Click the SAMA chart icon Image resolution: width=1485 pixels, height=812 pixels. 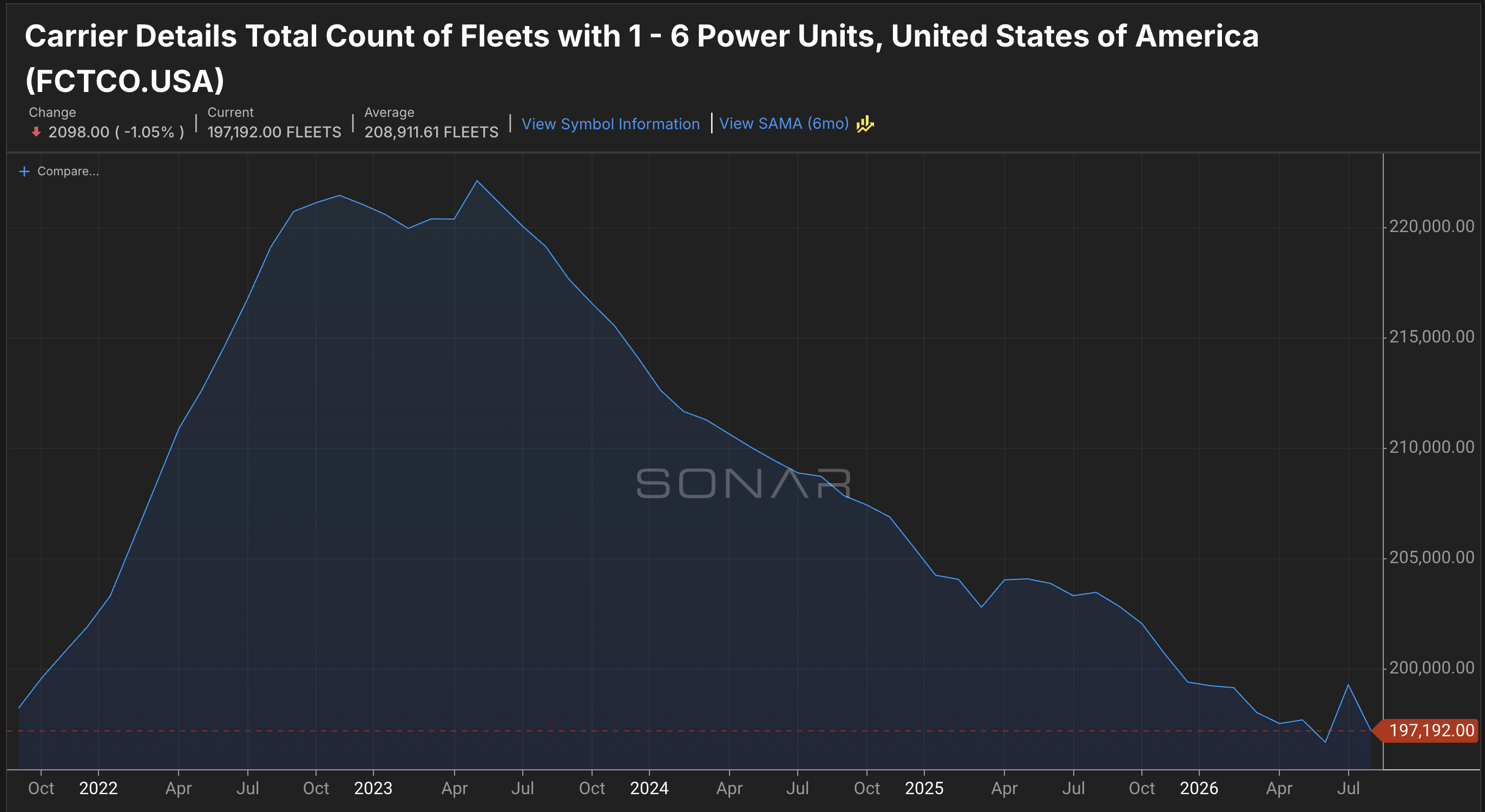point(865,124)
